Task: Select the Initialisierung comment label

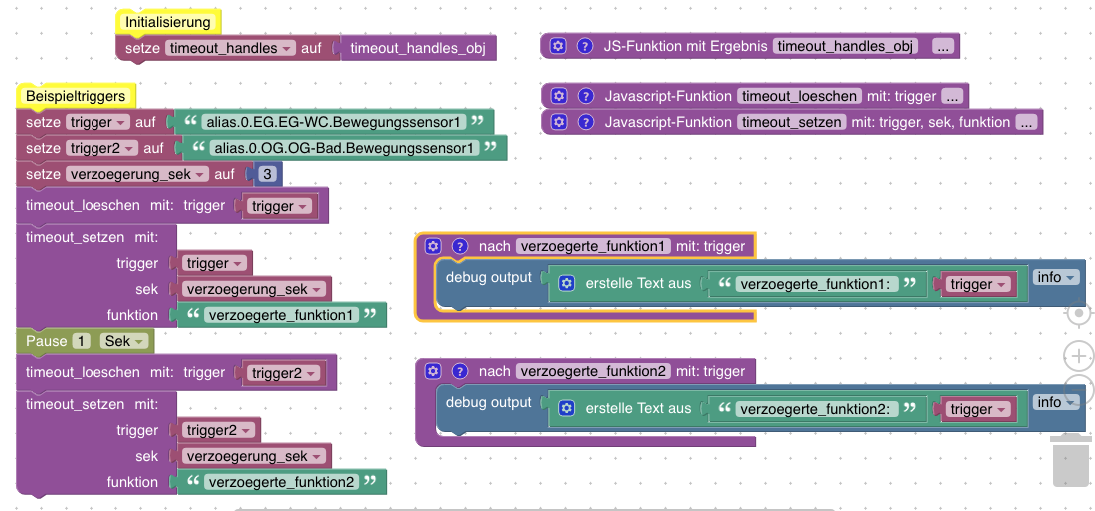Action: click(x=168, y=22)
